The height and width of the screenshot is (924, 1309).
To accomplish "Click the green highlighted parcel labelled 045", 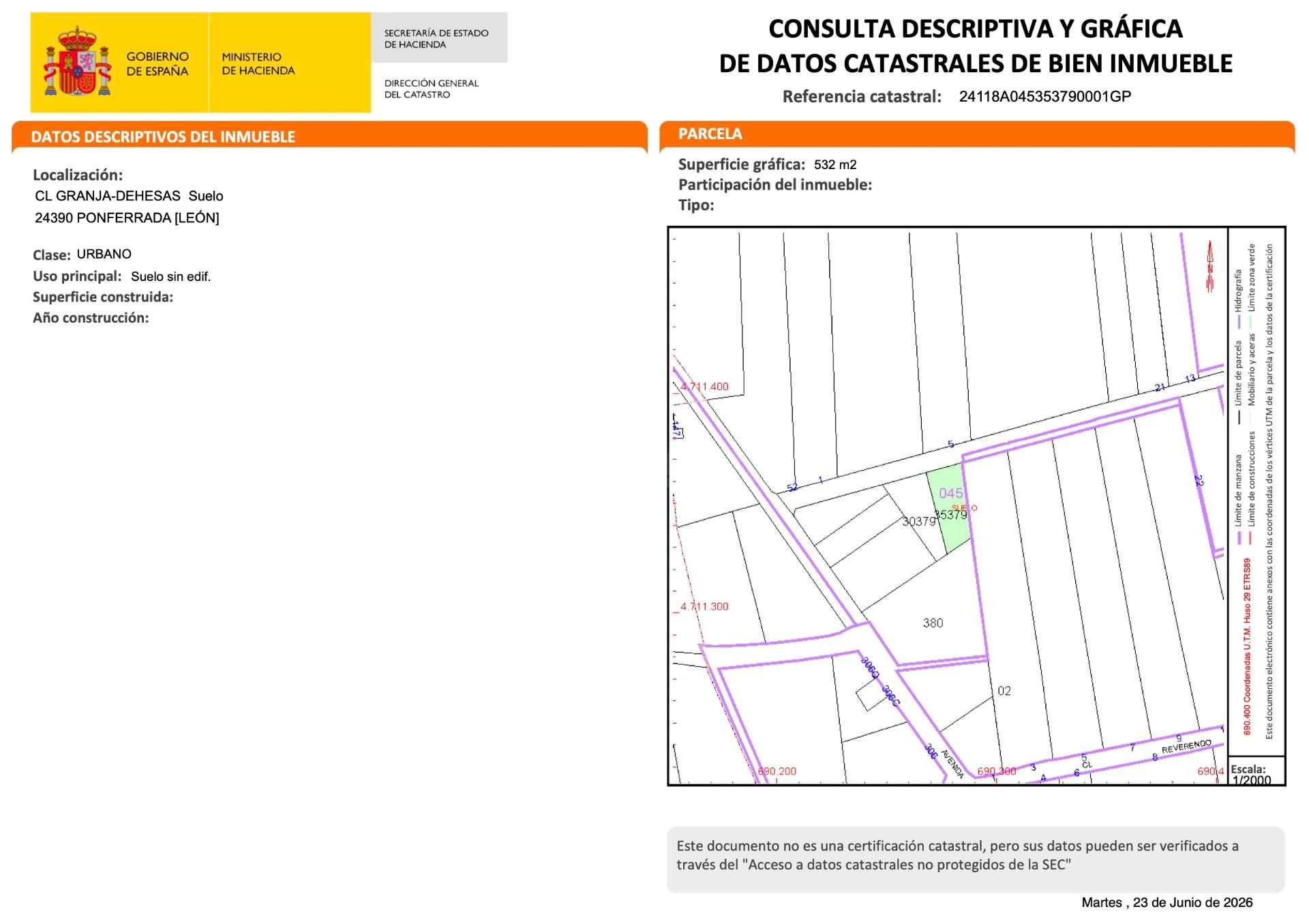I will tap(948, 509).
